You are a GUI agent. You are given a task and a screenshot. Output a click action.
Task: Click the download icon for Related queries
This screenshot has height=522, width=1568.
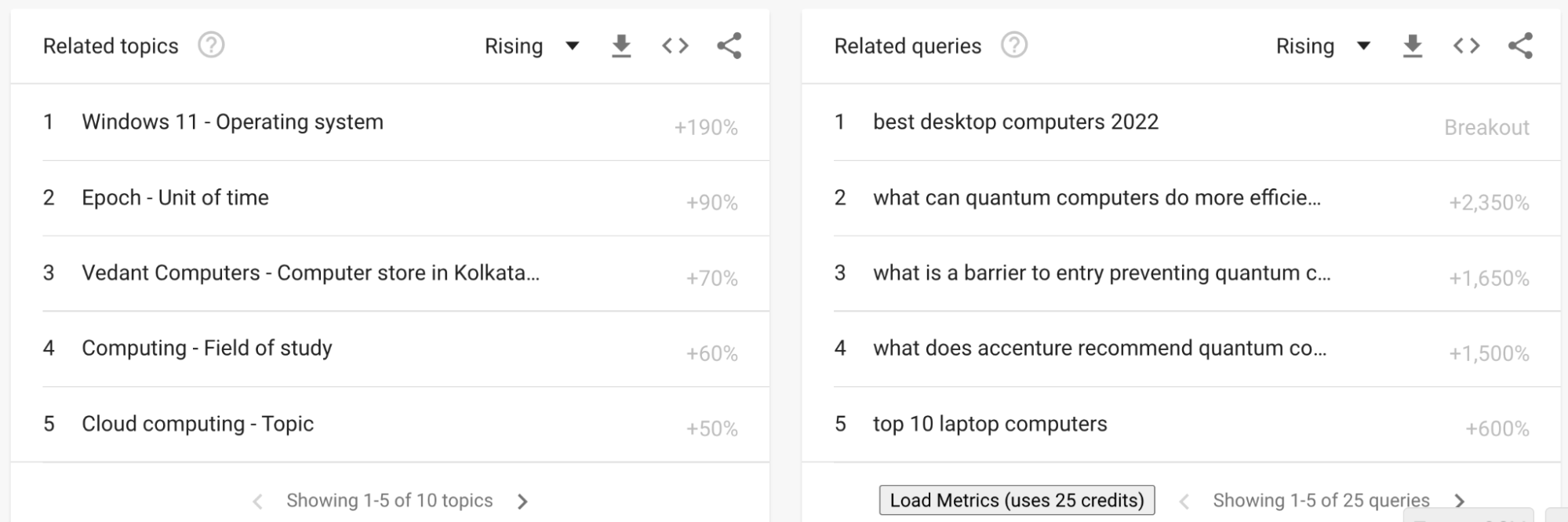pos(1412,46)
